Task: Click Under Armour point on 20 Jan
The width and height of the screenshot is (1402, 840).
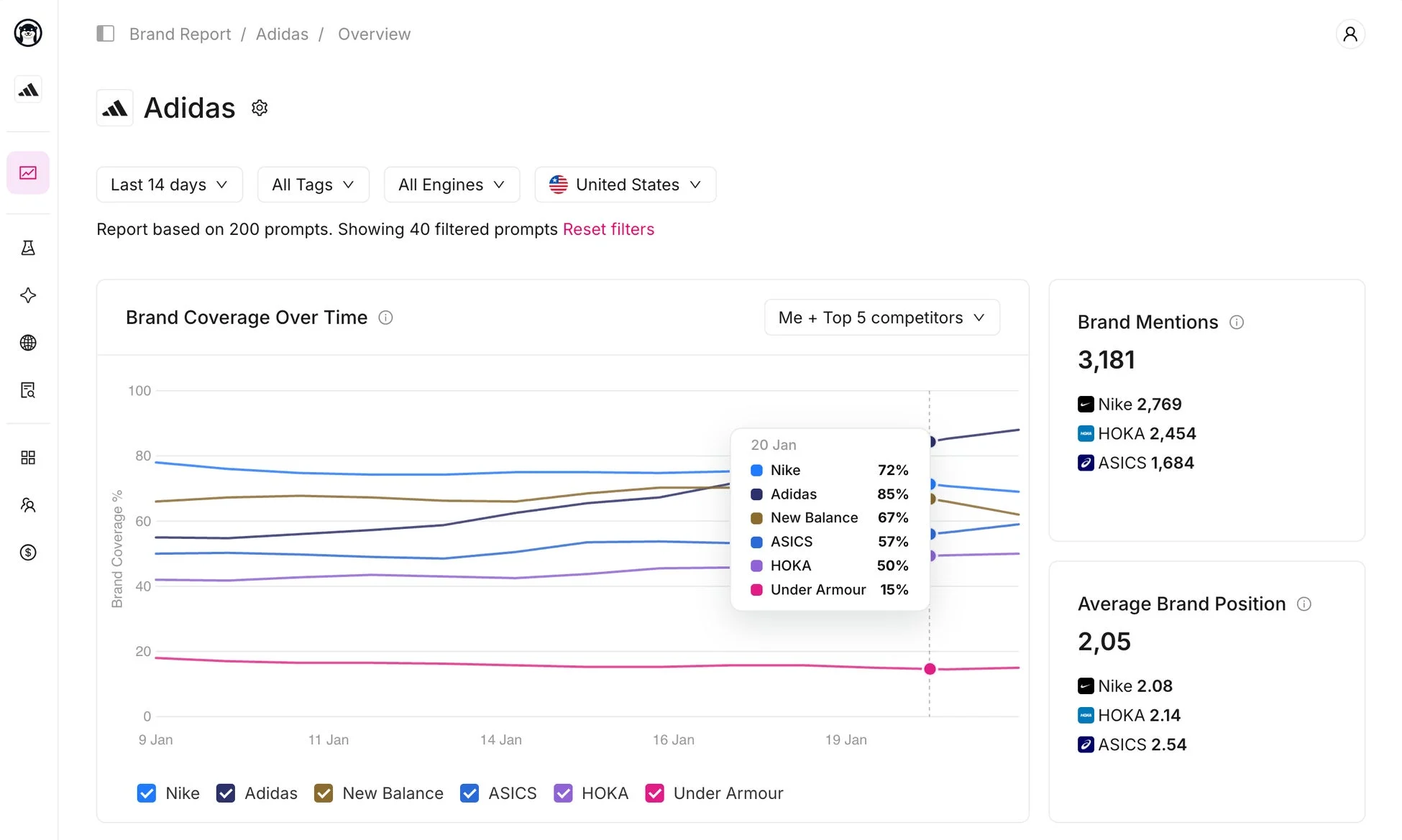Action: [x=930, y=669]
